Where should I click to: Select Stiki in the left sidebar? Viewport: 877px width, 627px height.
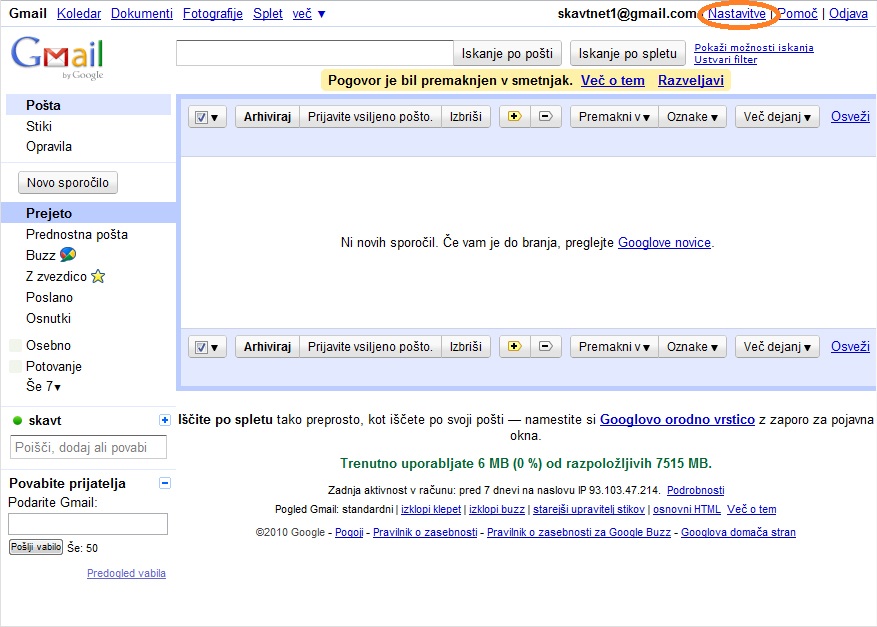coord(39,126)
